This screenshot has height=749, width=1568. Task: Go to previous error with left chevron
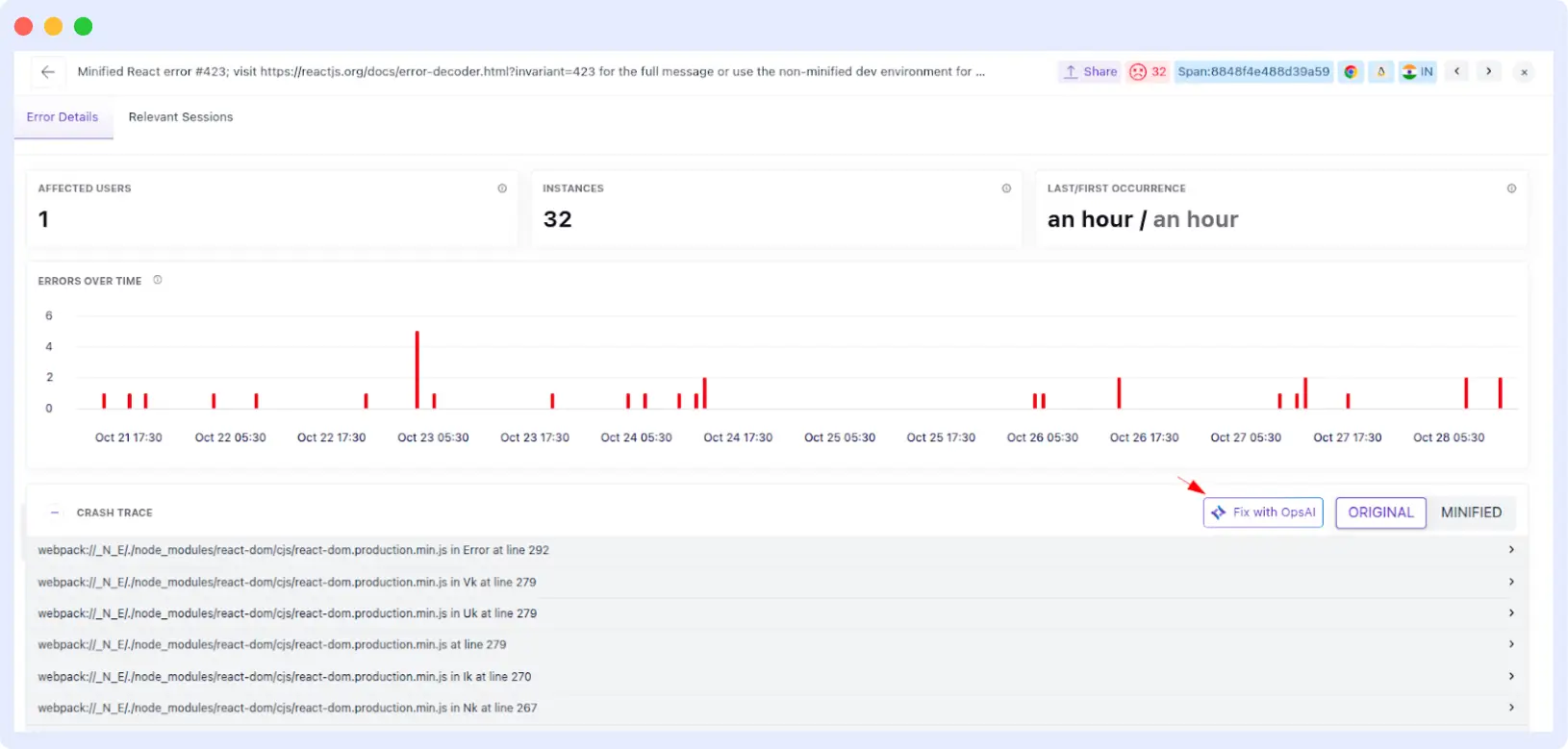1456,72
